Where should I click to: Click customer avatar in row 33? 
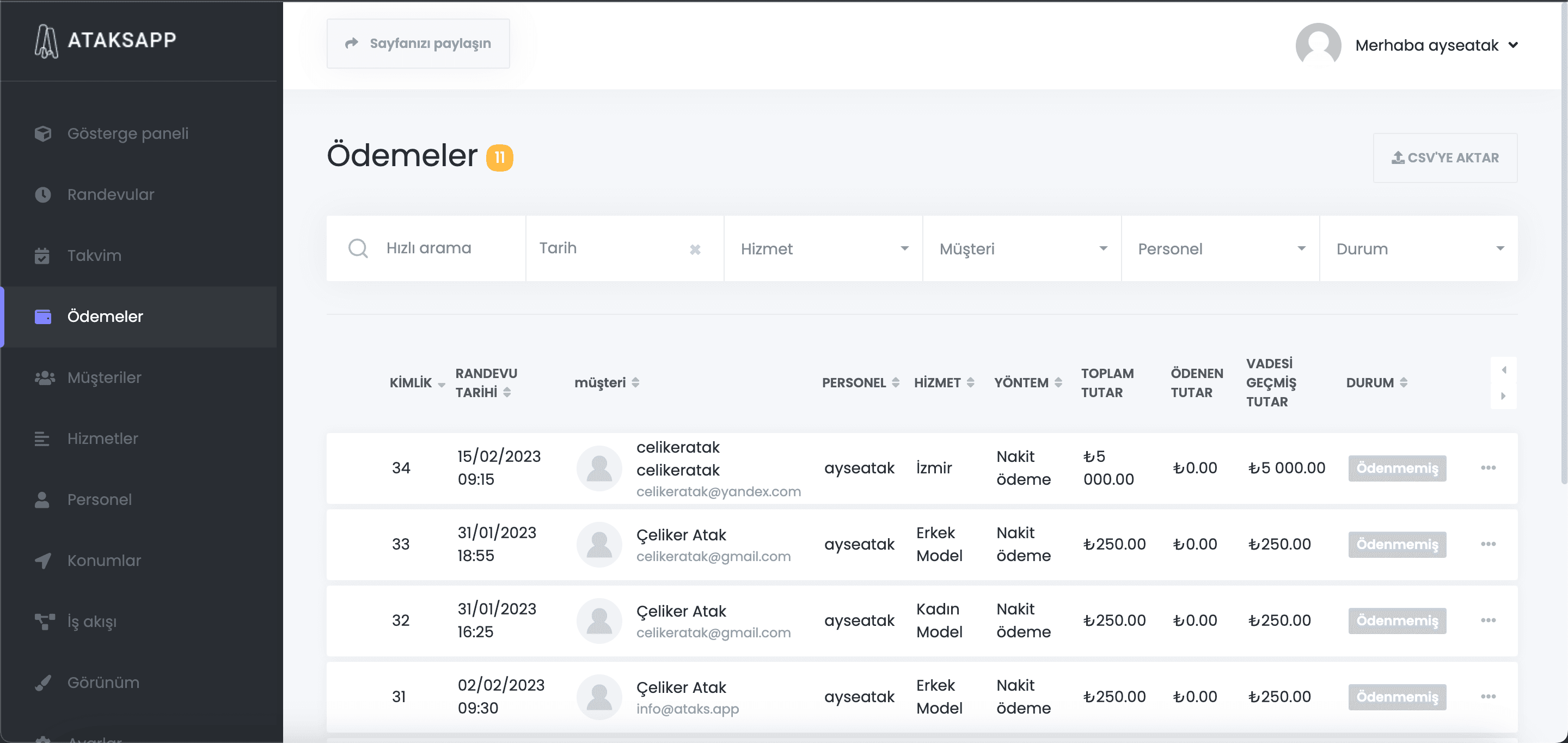click(x=599, y=545)
